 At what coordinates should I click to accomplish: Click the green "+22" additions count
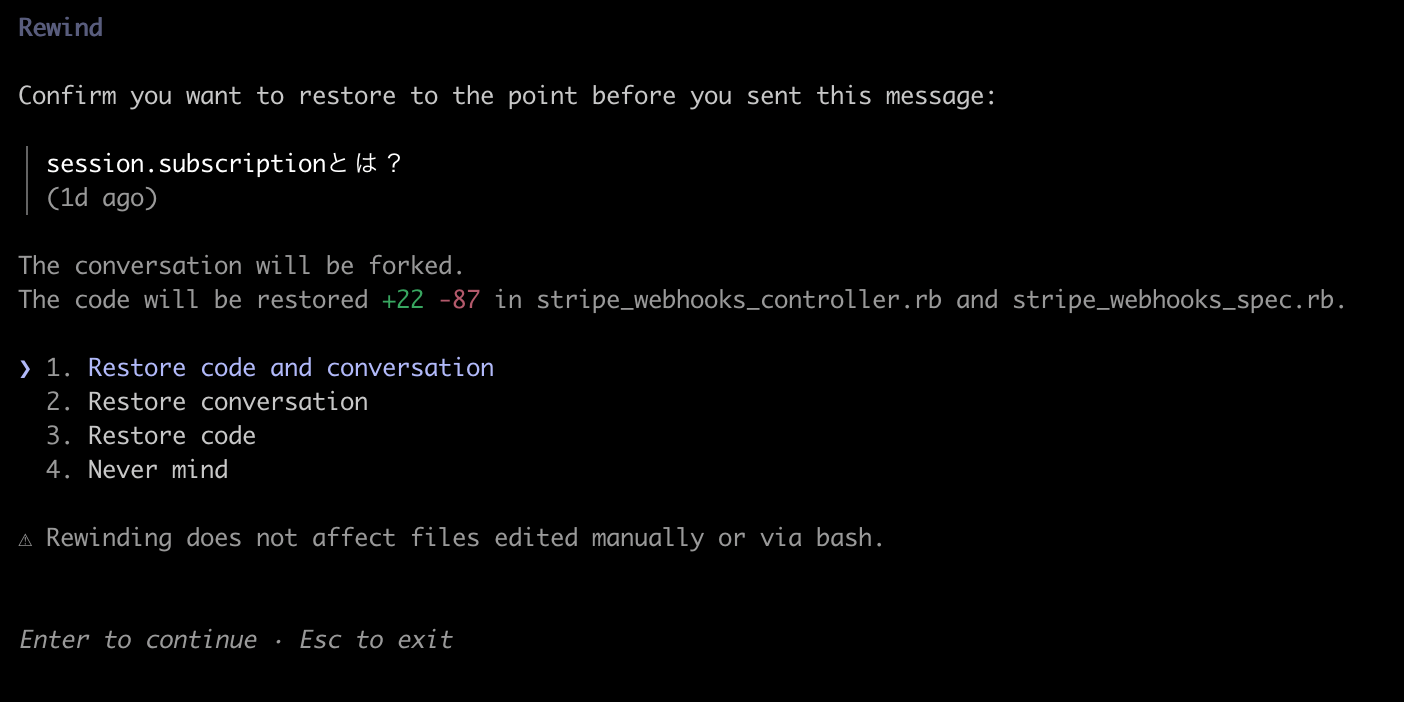(x=402, y=300)
